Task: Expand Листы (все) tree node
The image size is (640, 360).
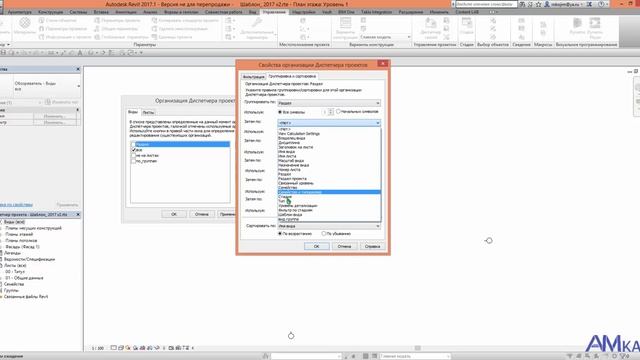Action: (x=1, y=265)
